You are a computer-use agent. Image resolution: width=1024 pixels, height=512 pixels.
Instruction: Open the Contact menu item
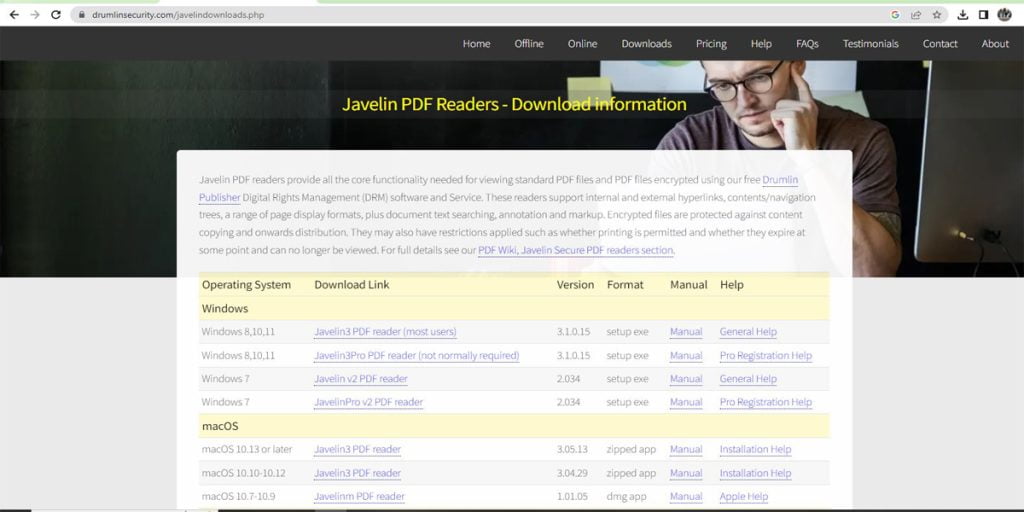tap(940, 44)
